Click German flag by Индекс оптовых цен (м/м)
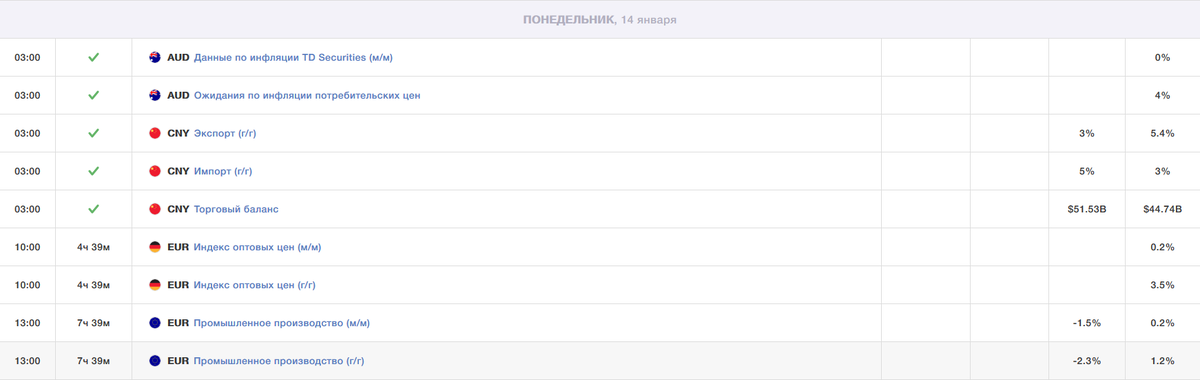 point(154,247)
